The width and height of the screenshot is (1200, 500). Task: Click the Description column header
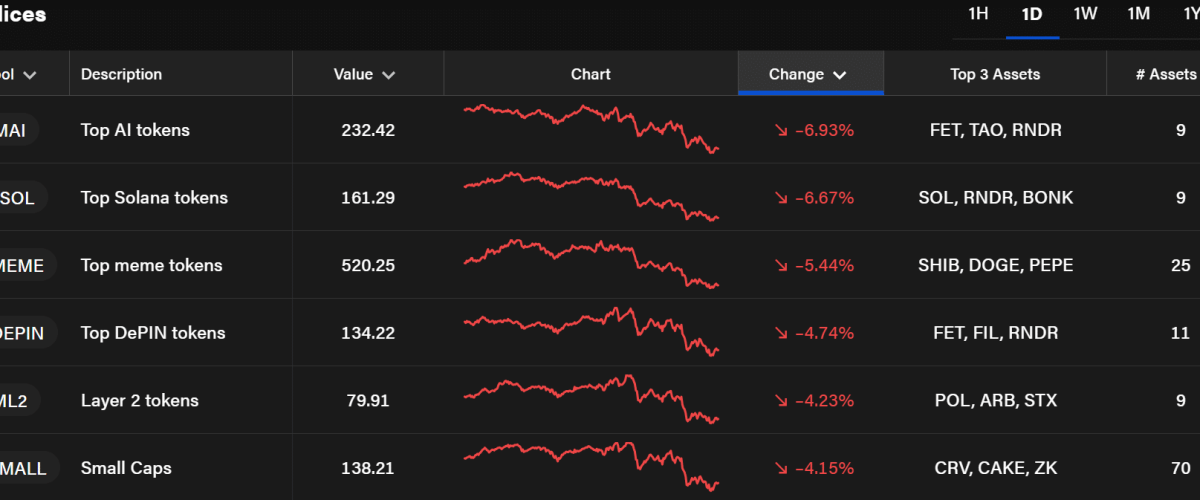coord(121,74)
